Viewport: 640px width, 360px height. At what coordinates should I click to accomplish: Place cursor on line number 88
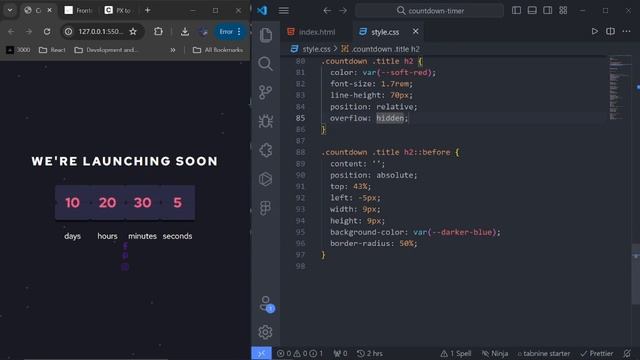[300, 152]
